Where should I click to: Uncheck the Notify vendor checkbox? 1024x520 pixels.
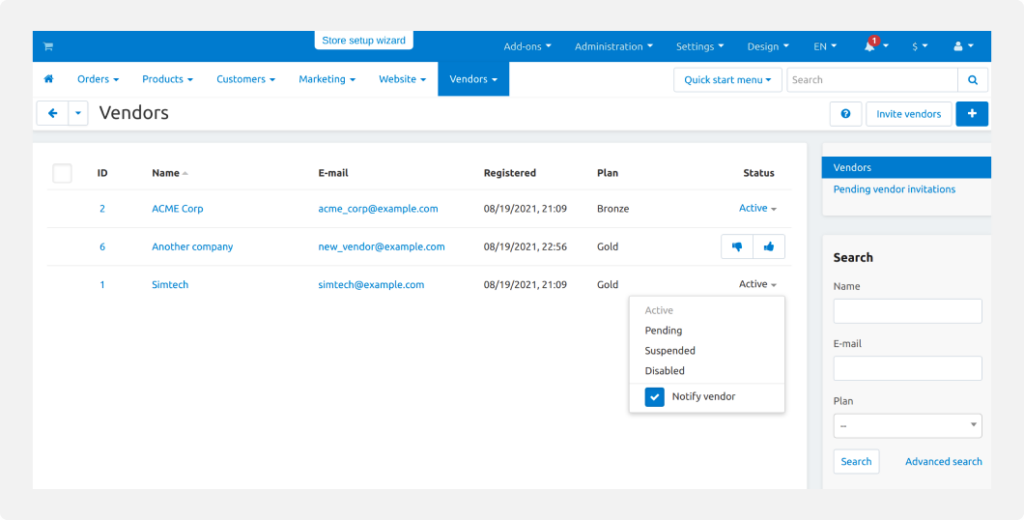pyautogui.click(x=654, y=397)
